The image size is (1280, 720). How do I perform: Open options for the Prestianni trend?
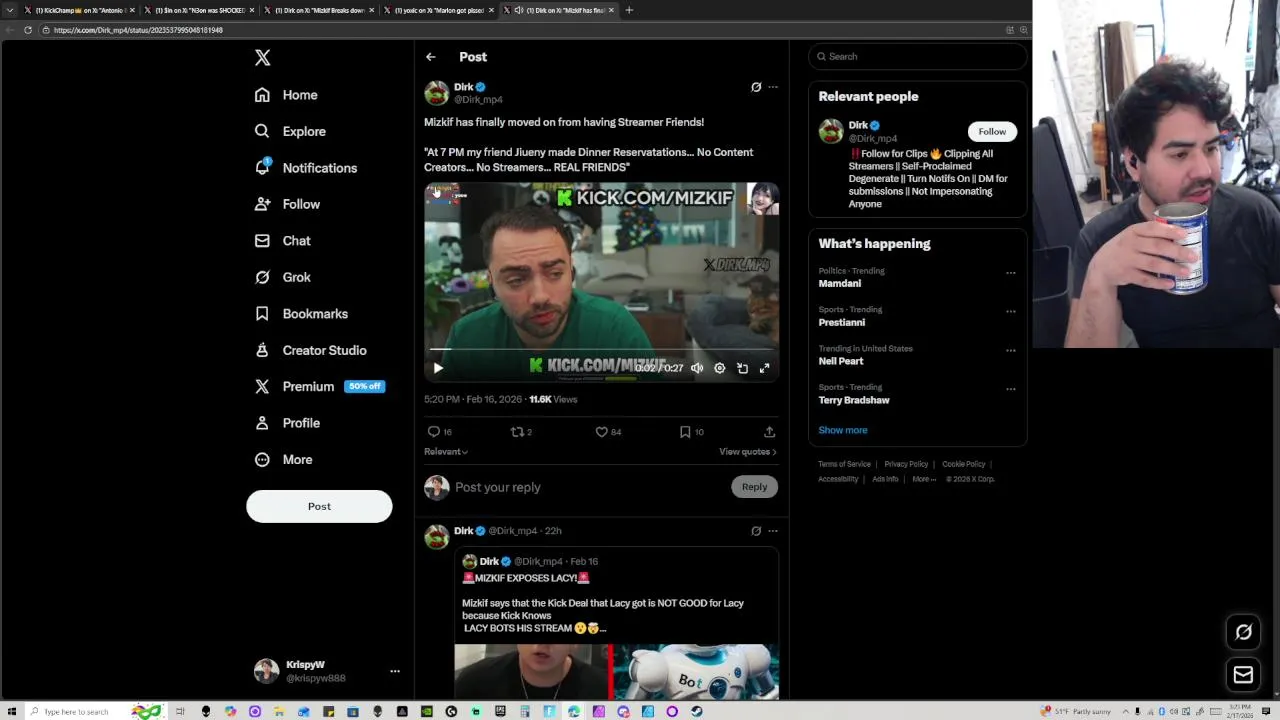1010,312
